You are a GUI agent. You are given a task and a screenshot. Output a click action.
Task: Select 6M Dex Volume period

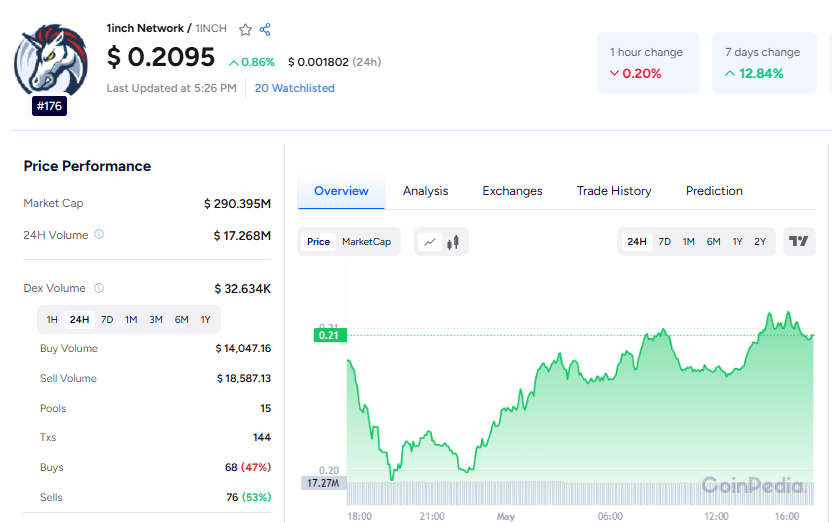click(x=181, y=320)
